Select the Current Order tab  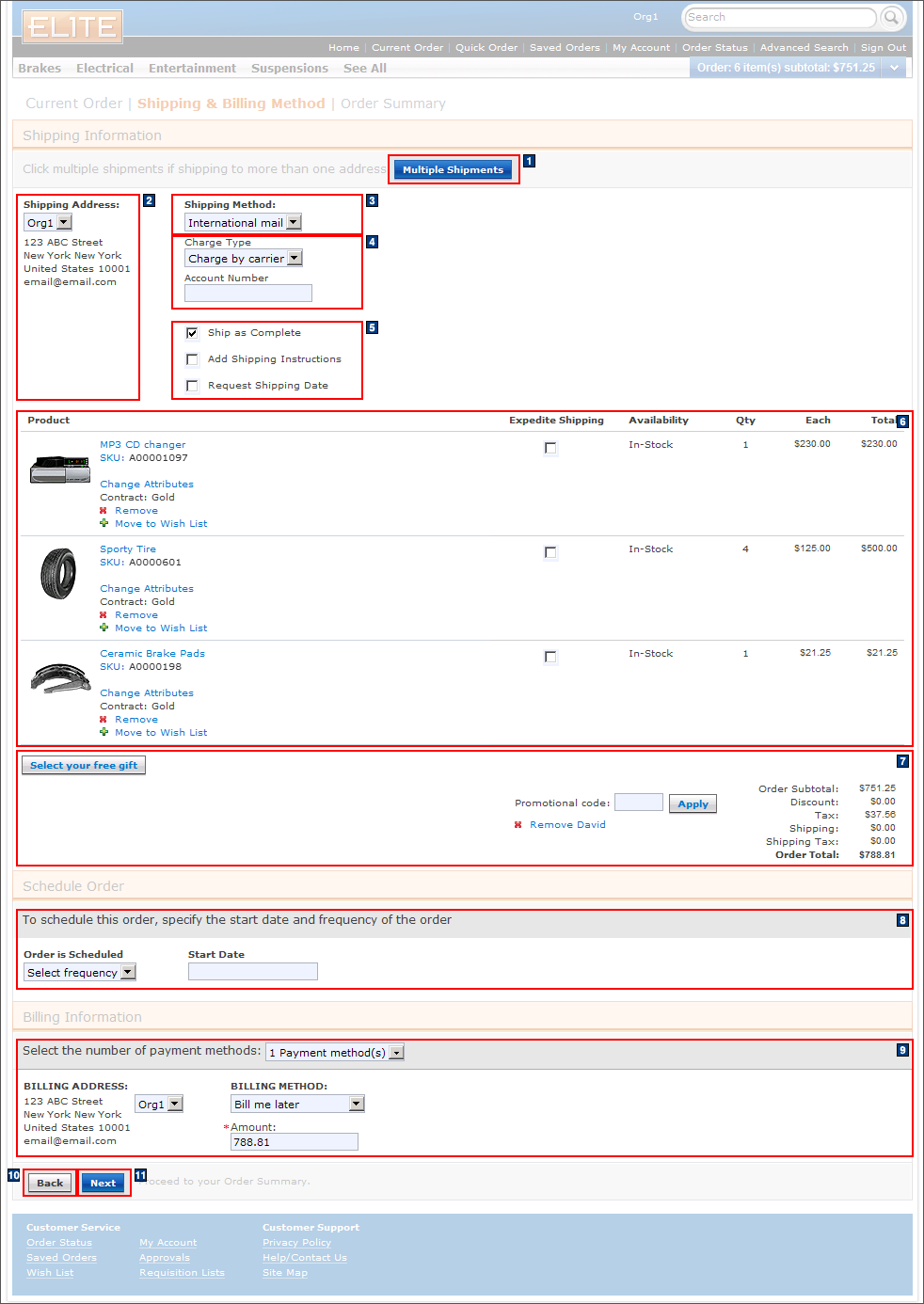(407, 47)
